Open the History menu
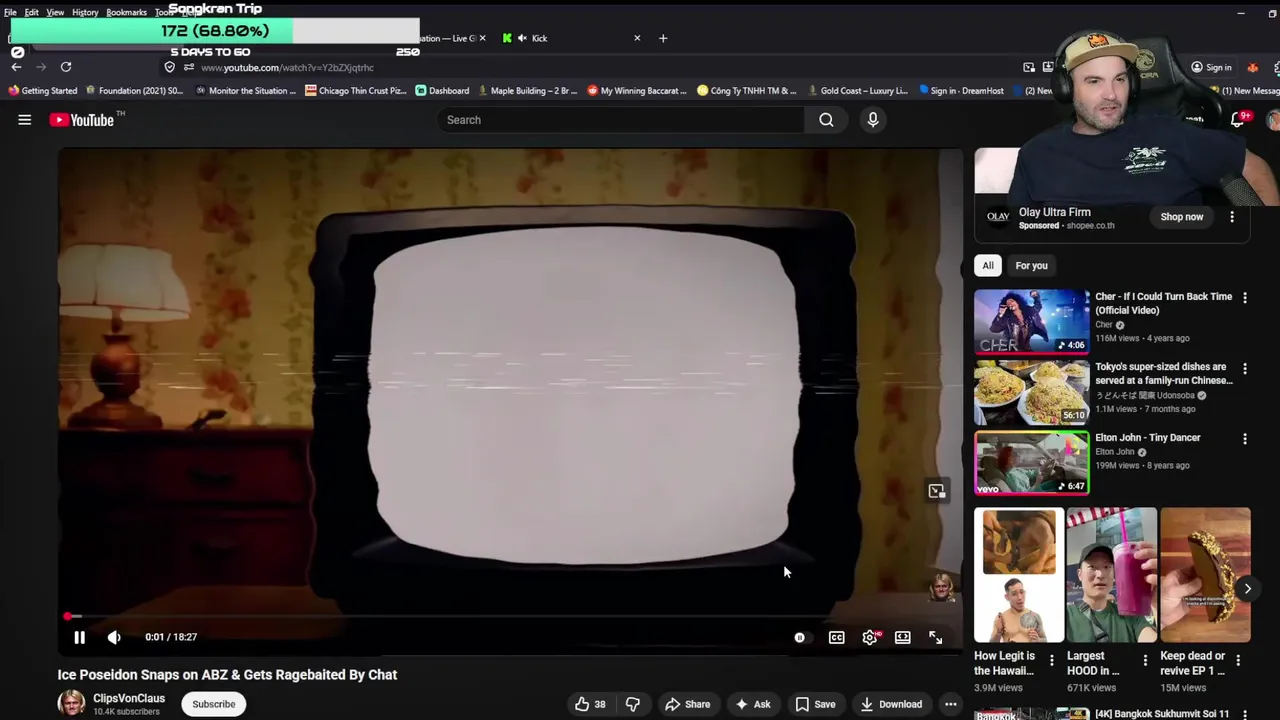1280x720 pixels. point(85,12)
